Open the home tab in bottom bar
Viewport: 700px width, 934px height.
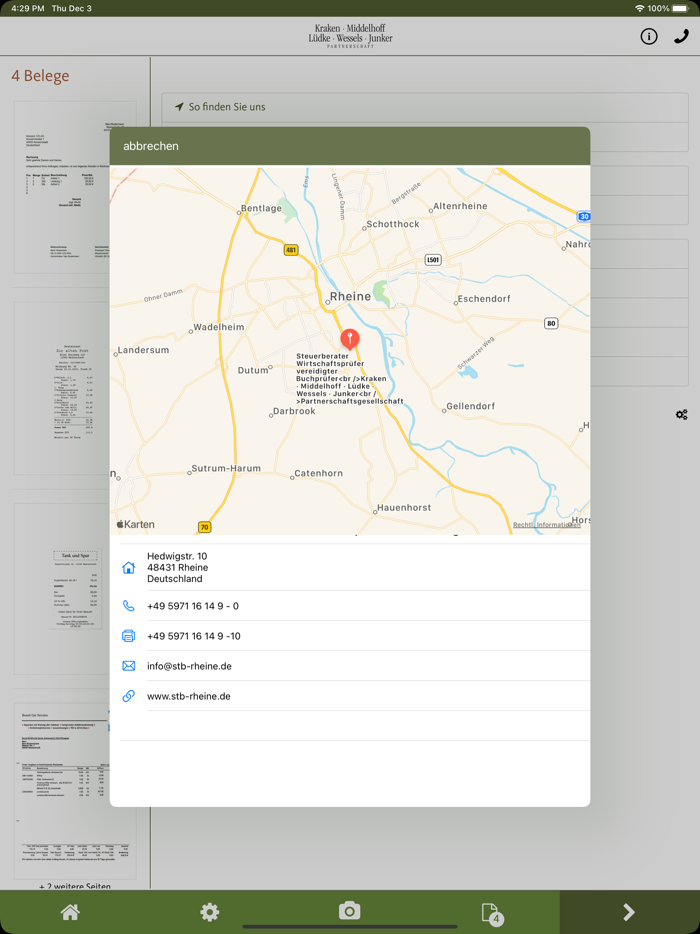[70, 911]
